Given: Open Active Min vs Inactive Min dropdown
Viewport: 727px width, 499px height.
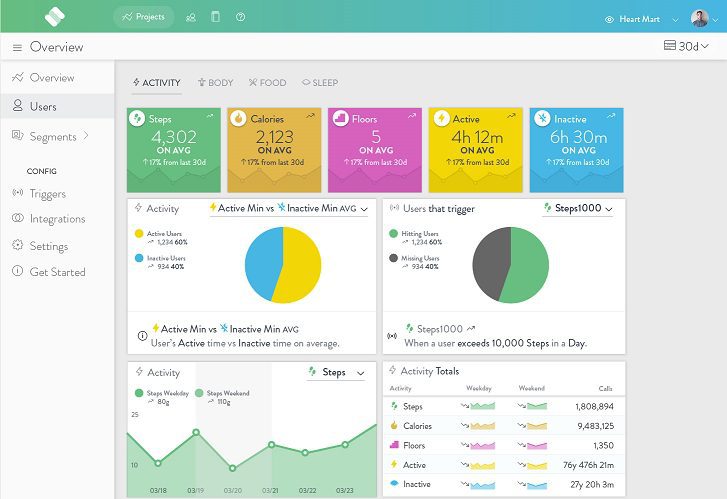Looking at the screenshot, I should point(289,209).
